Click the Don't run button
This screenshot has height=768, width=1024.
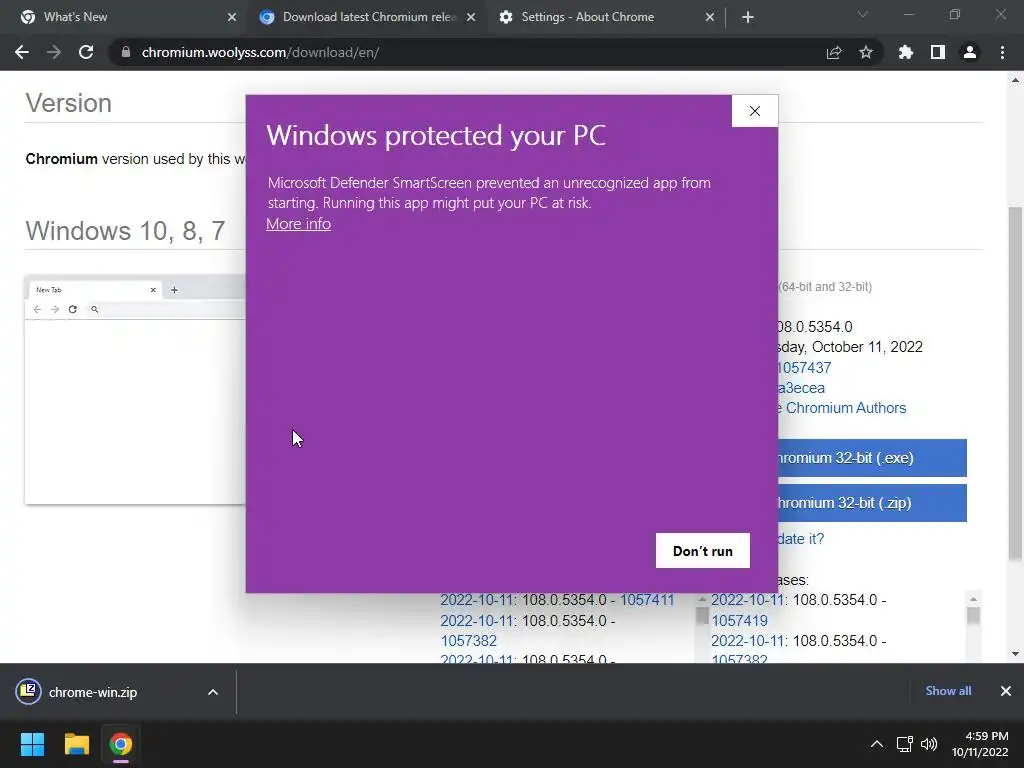coord(703,551)
